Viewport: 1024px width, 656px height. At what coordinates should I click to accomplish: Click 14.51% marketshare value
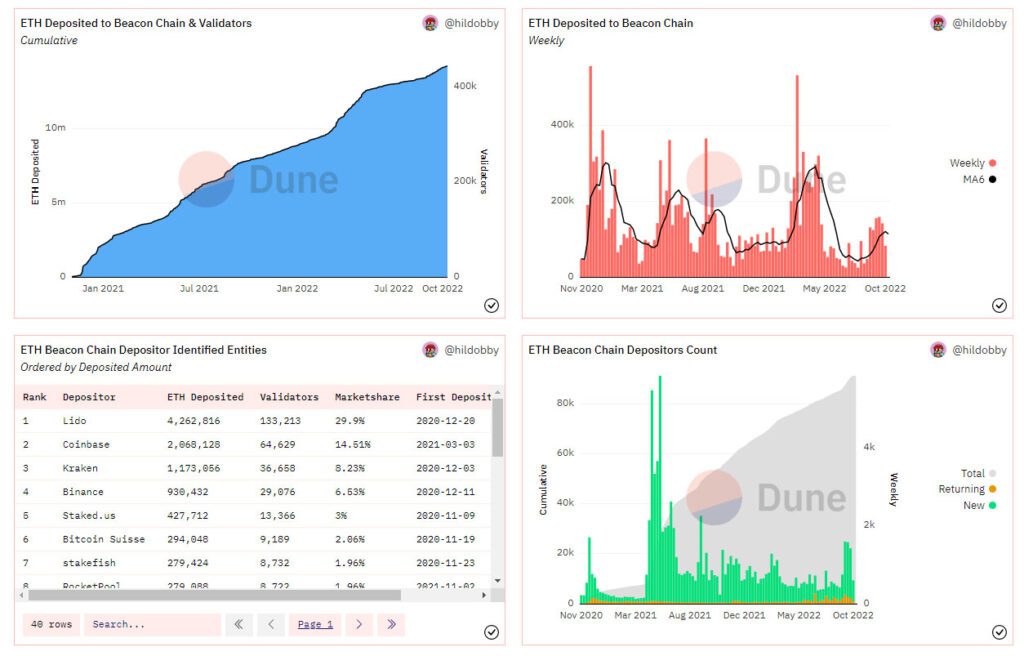click(353, 444)
